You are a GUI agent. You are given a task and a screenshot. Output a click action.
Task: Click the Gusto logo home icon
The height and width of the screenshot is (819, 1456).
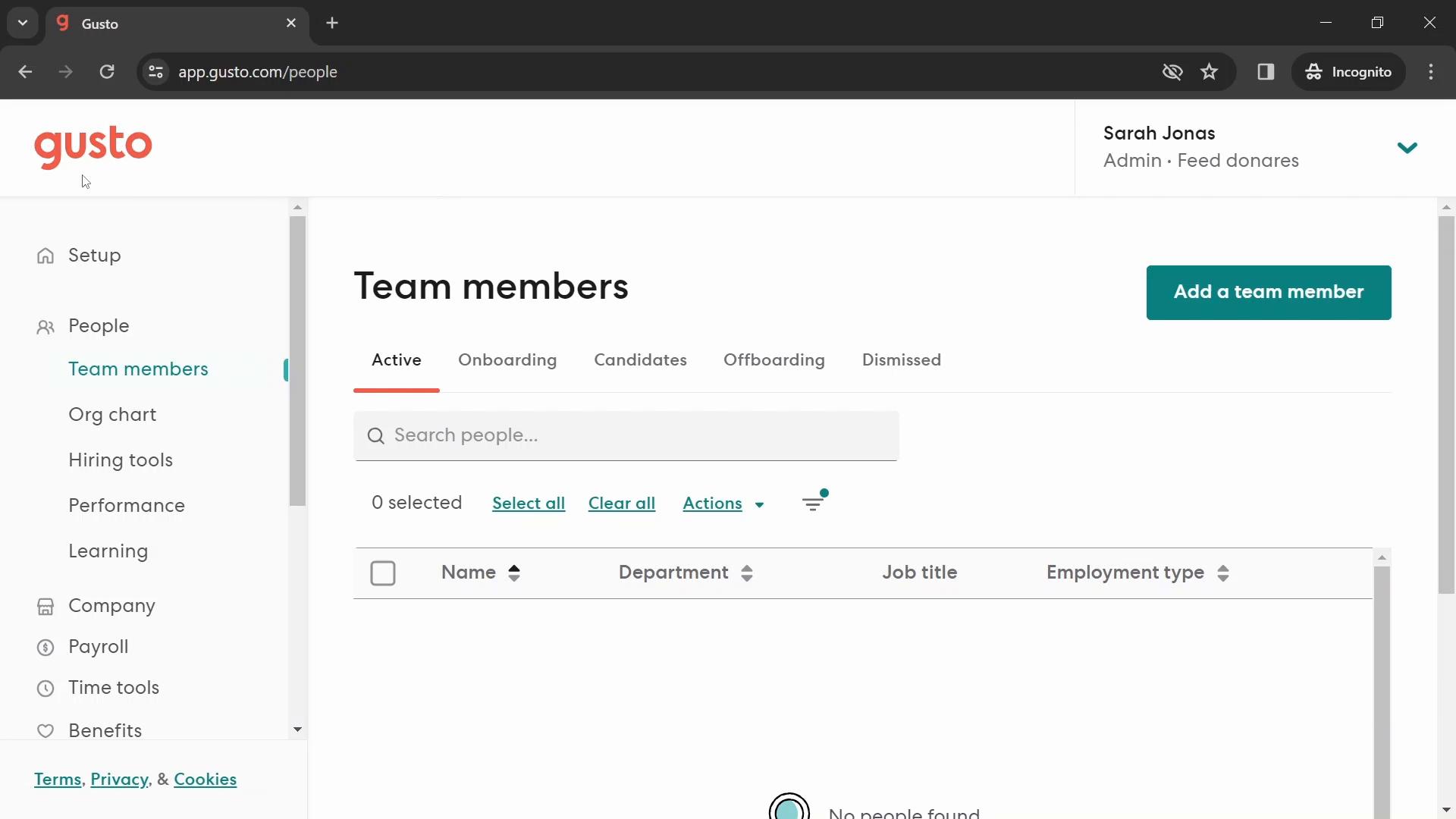coord(92,146)
